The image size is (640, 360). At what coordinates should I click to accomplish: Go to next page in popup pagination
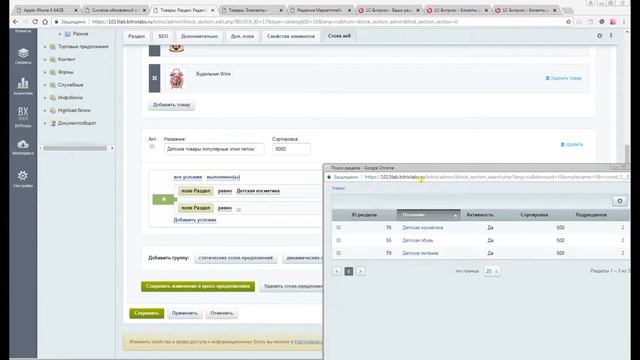click(360, 271)
